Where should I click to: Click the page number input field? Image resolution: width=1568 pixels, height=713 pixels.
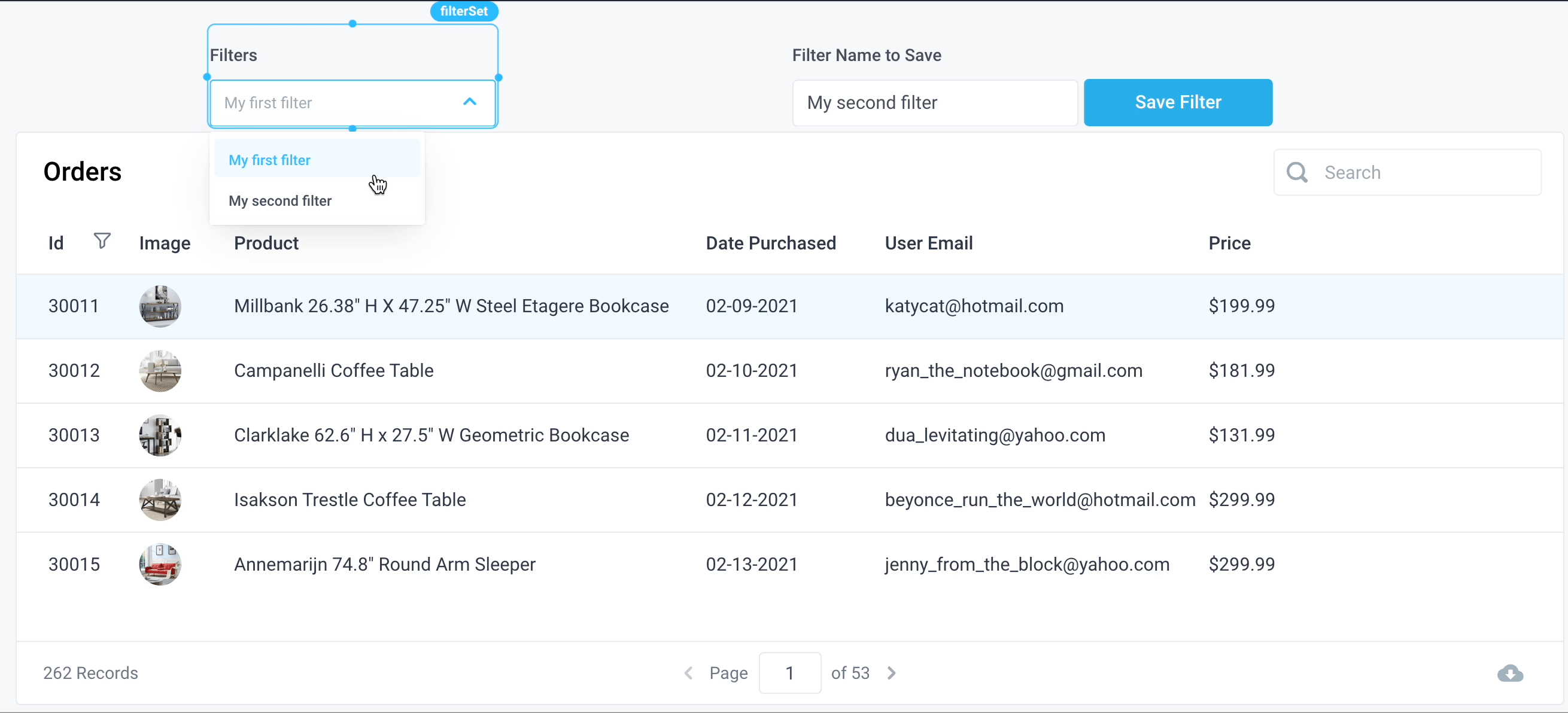click(789, 673)
